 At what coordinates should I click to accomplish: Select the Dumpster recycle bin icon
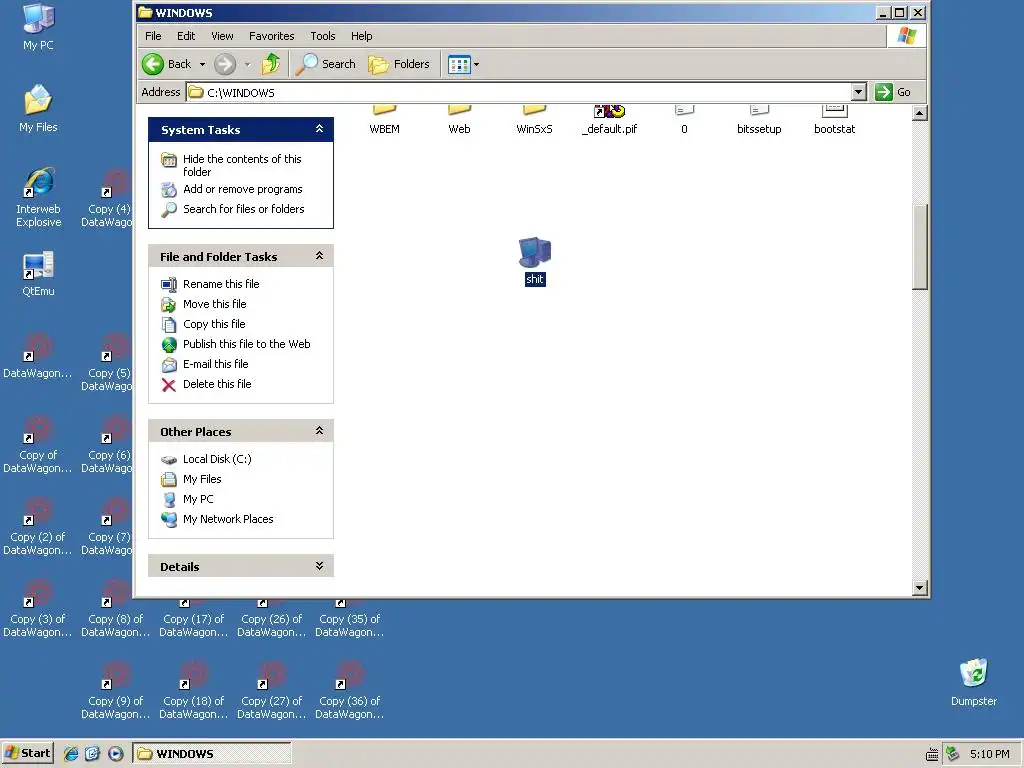point(974,682)
